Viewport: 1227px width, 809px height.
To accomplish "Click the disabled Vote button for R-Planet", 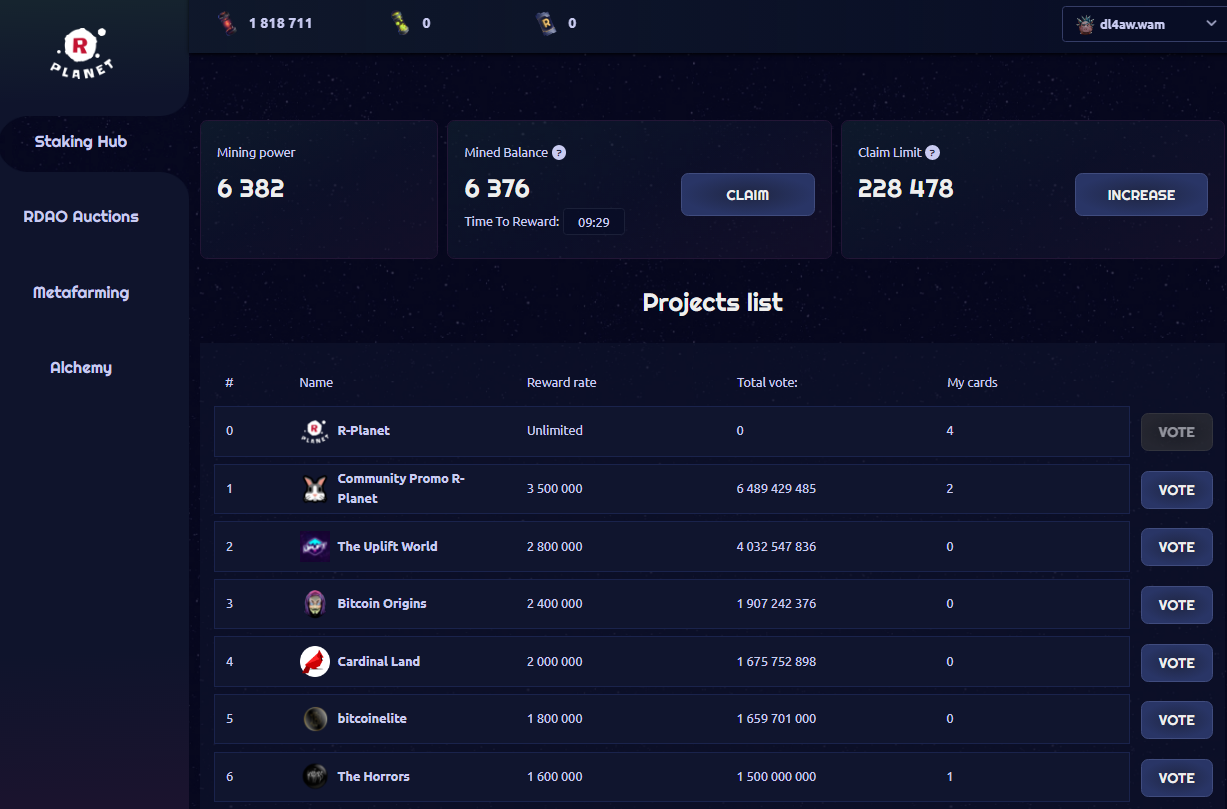I will [1177, 432].
